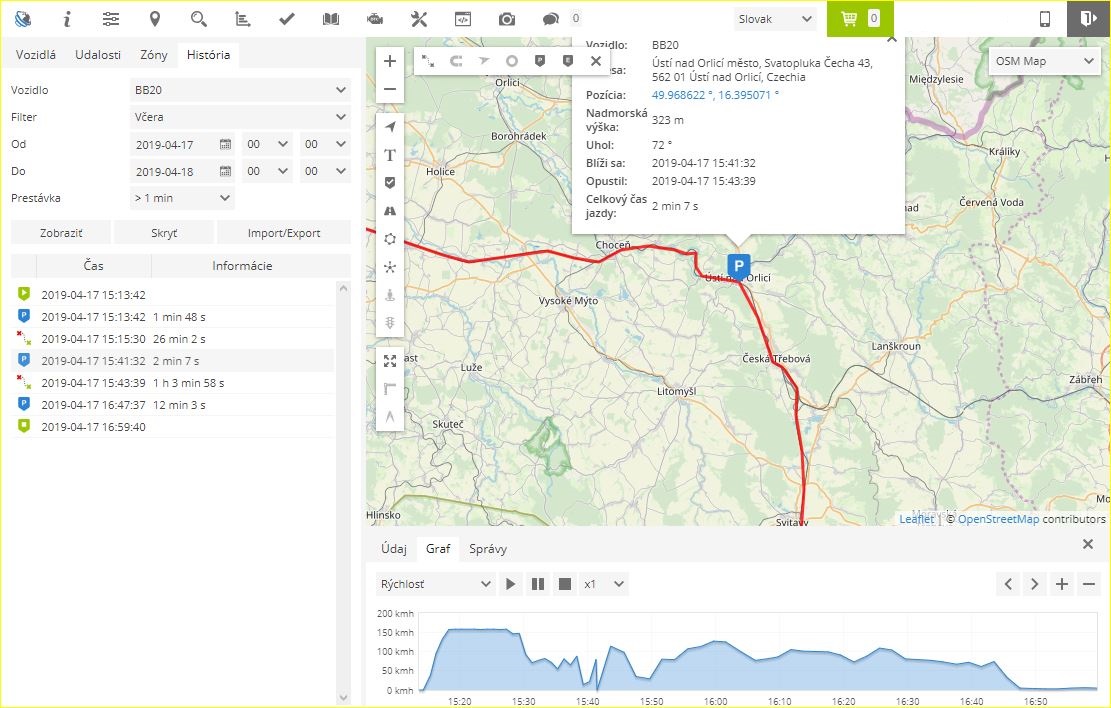The height and width of the screenshot is (708, 1111).
Task: Open the Vozidlo BB20 dropdown
Action: click(240, 90)
